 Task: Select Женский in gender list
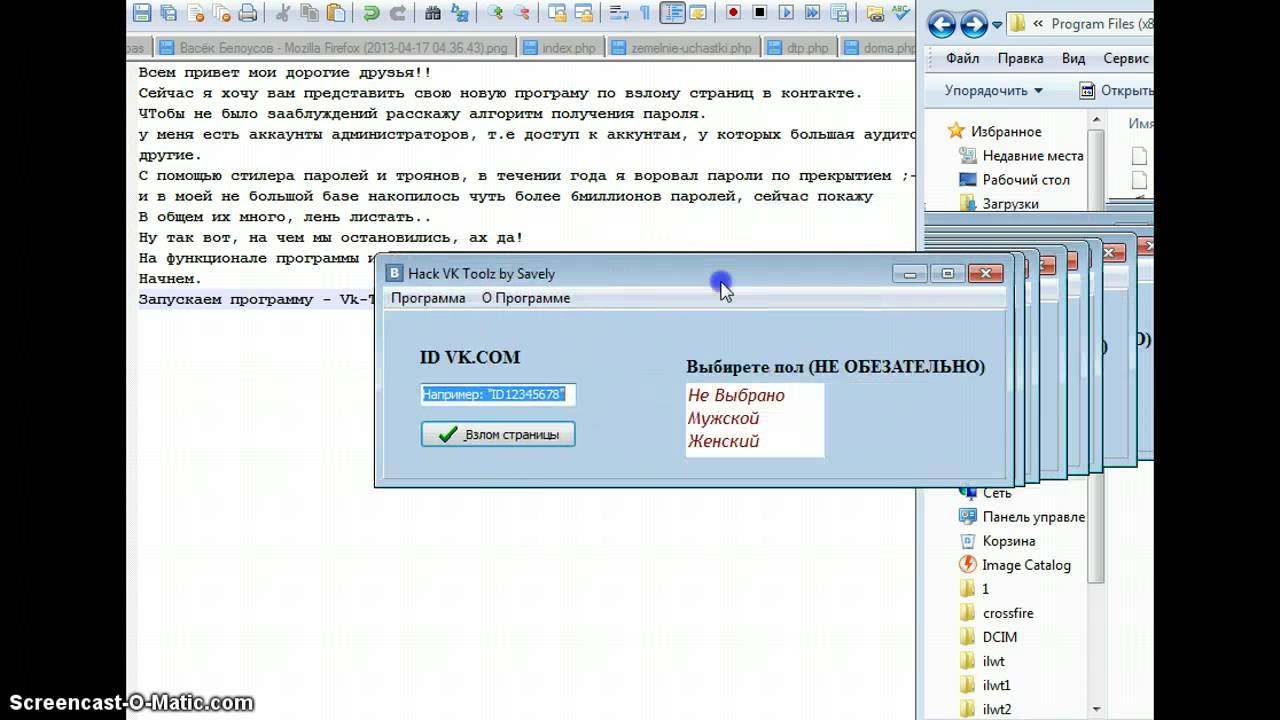click(724, 441)
